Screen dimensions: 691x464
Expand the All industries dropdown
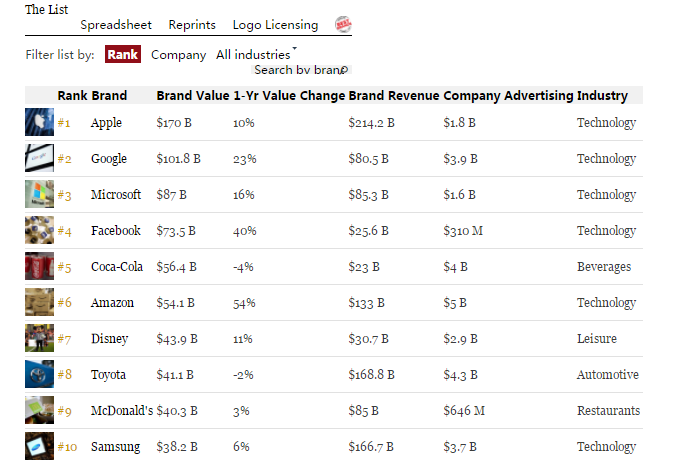click(x=257, y=54)
